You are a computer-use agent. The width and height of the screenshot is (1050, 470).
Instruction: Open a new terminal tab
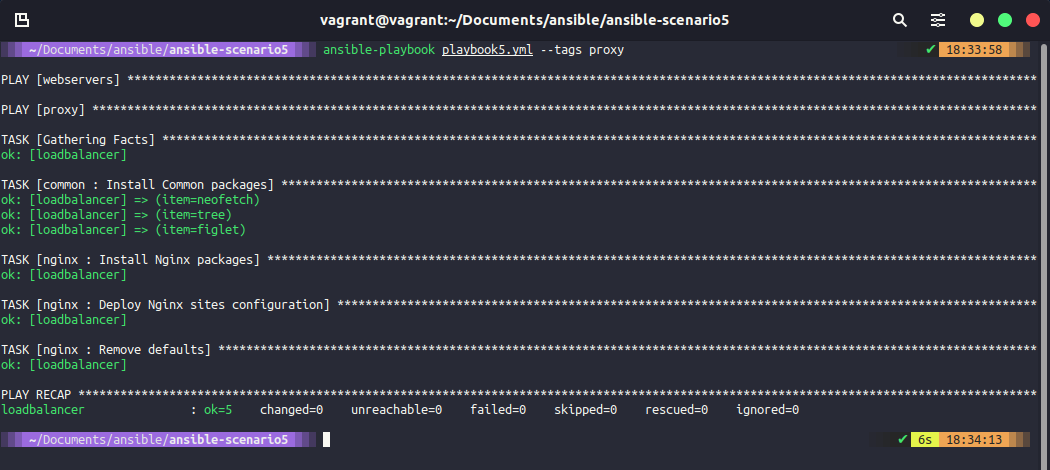point(22,20)
